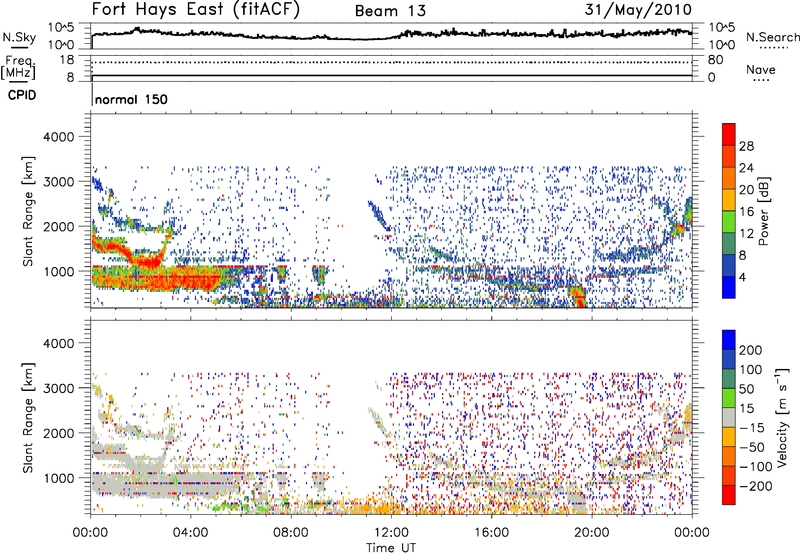Click the 'N.Sky' legend label
The height and width of the screenshot is (554, 800).
[19, 37]
